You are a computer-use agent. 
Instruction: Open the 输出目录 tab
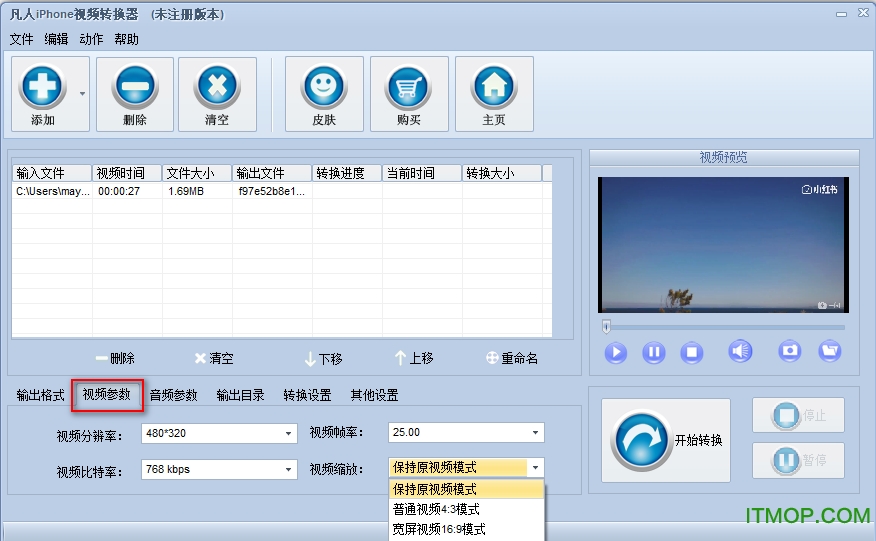pyautogui.click(x=240, y=395)
